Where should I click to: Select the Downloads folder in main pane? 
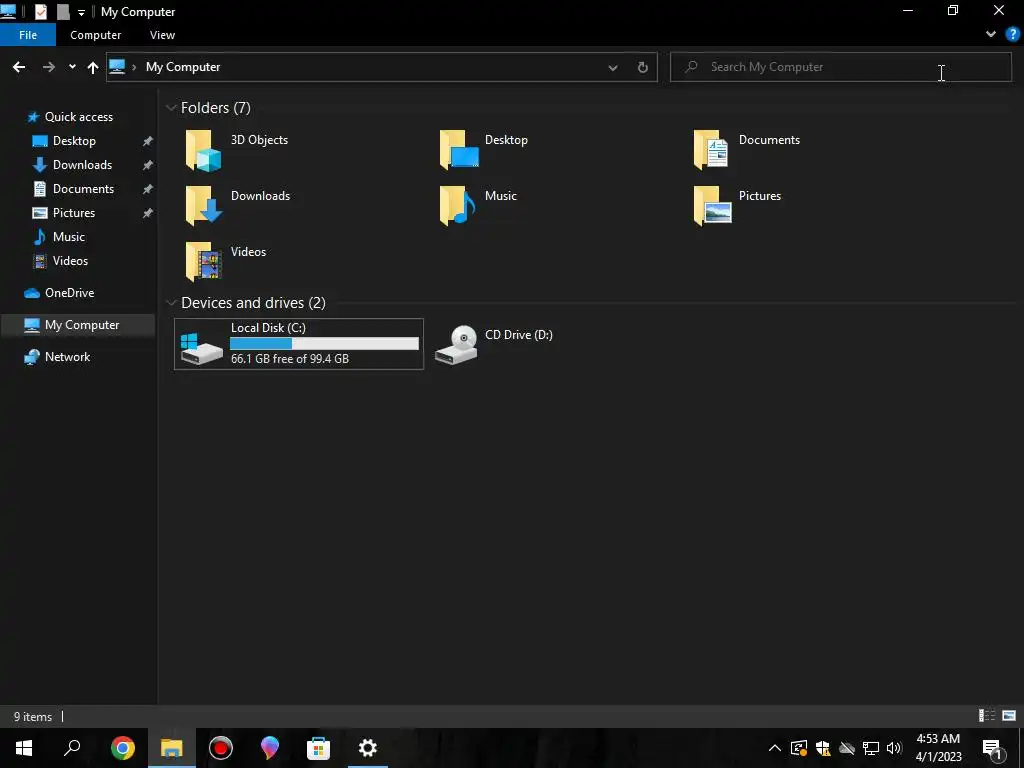238,206
